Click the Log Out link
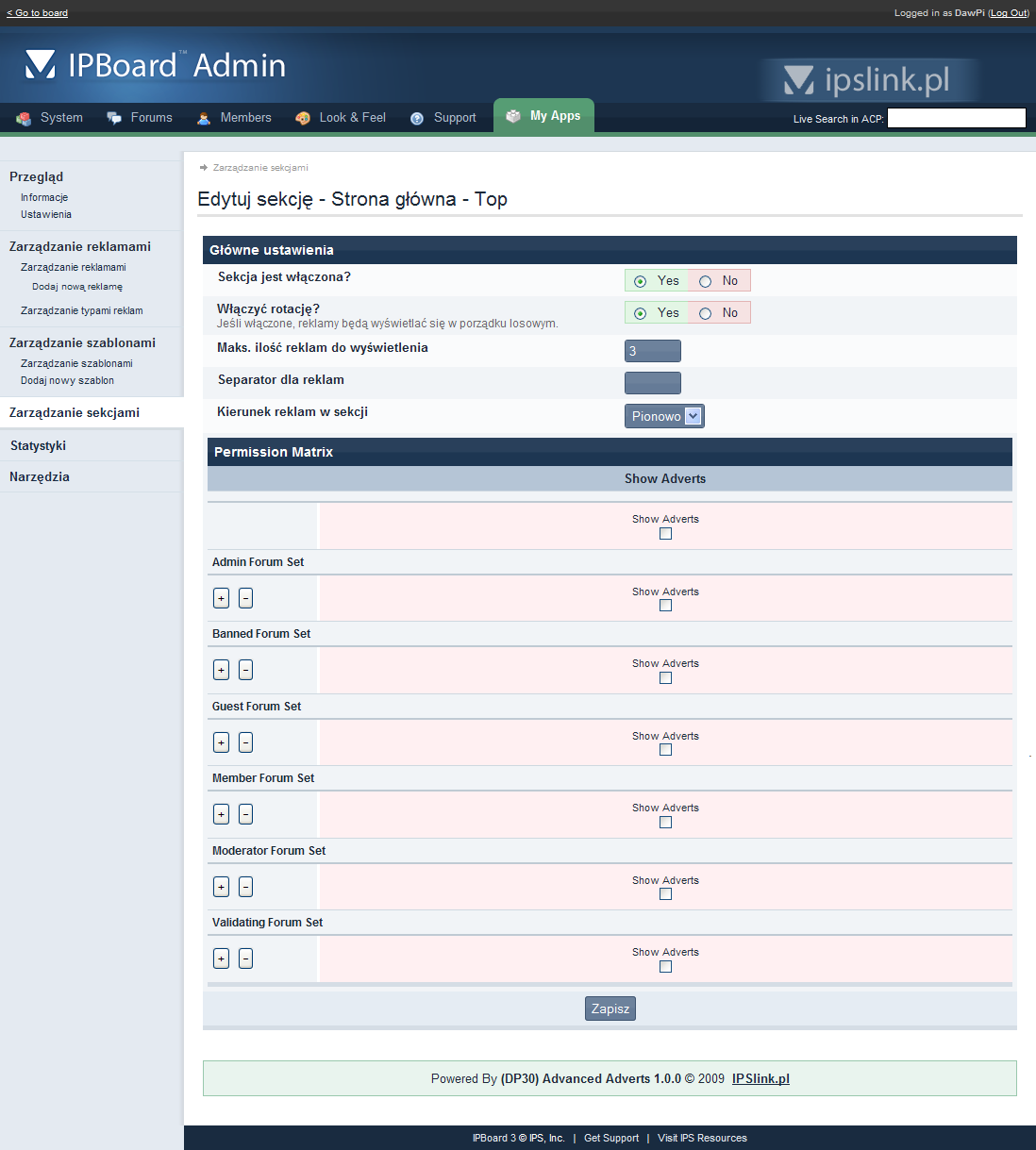 click(1008, 13)
